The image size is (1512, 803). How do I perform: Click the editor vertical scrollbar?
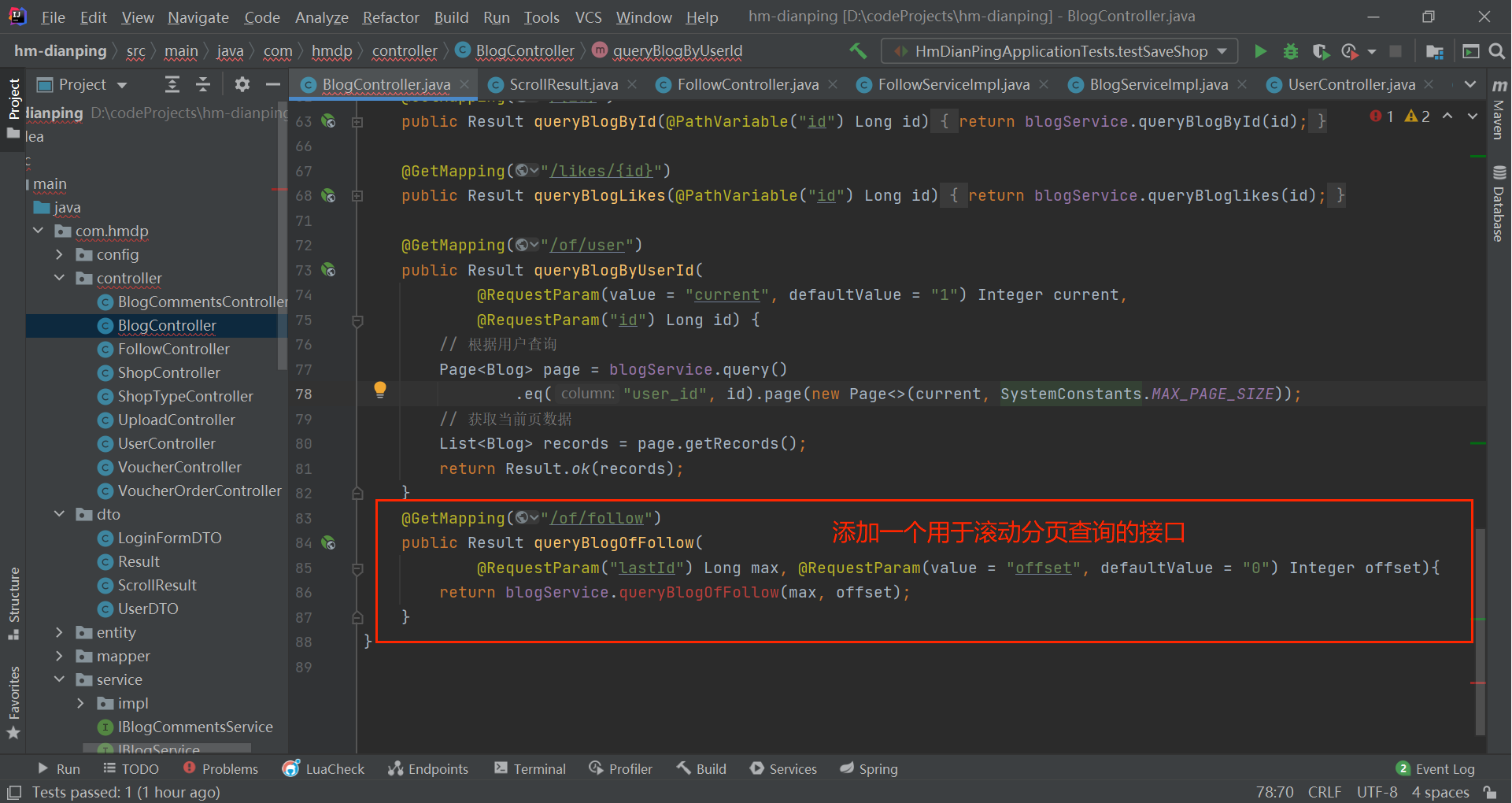click(1480, 631)
